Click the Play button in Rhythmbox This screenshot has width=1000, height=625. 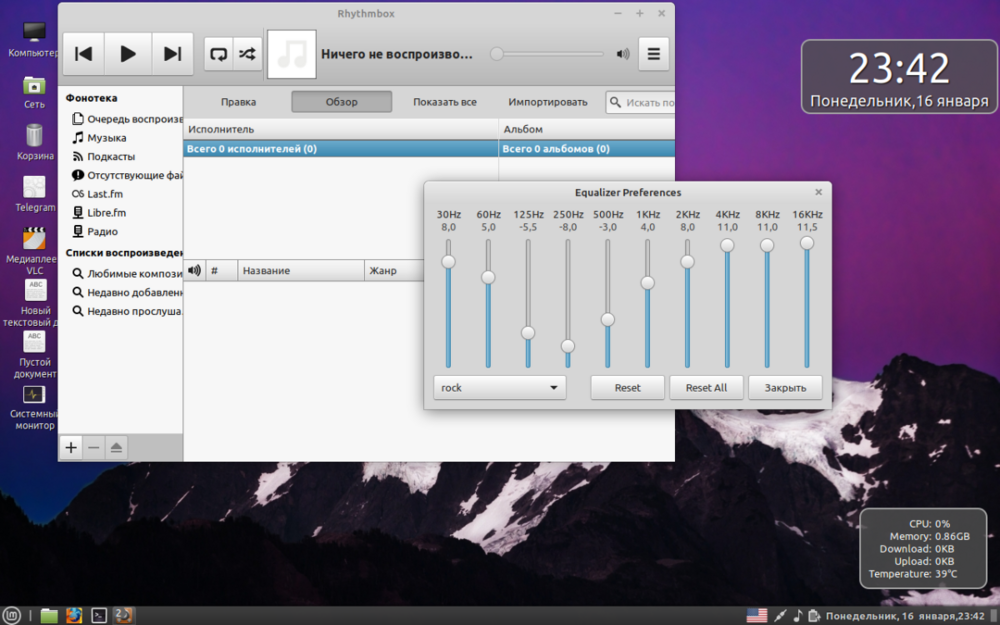tap(128, 54)
